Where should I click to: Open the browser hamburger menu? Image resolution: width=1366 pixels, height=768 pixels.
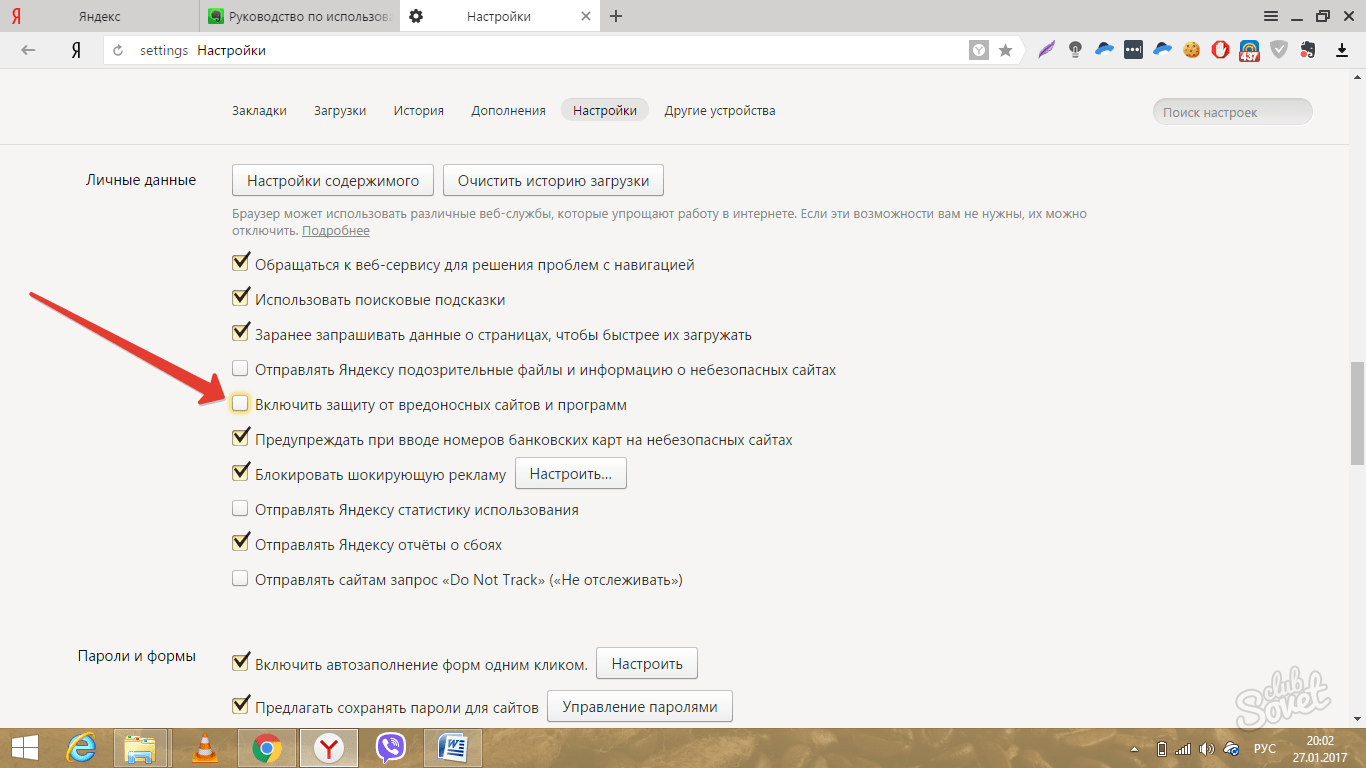click(x=1271, y=16)
